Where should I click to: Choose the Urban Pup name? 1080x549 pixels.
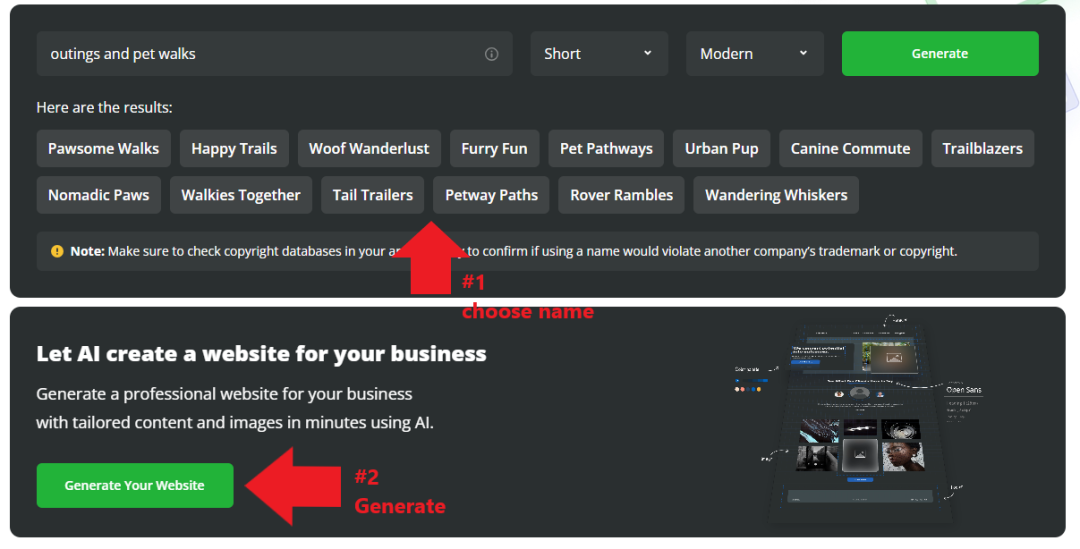(721, 148)
